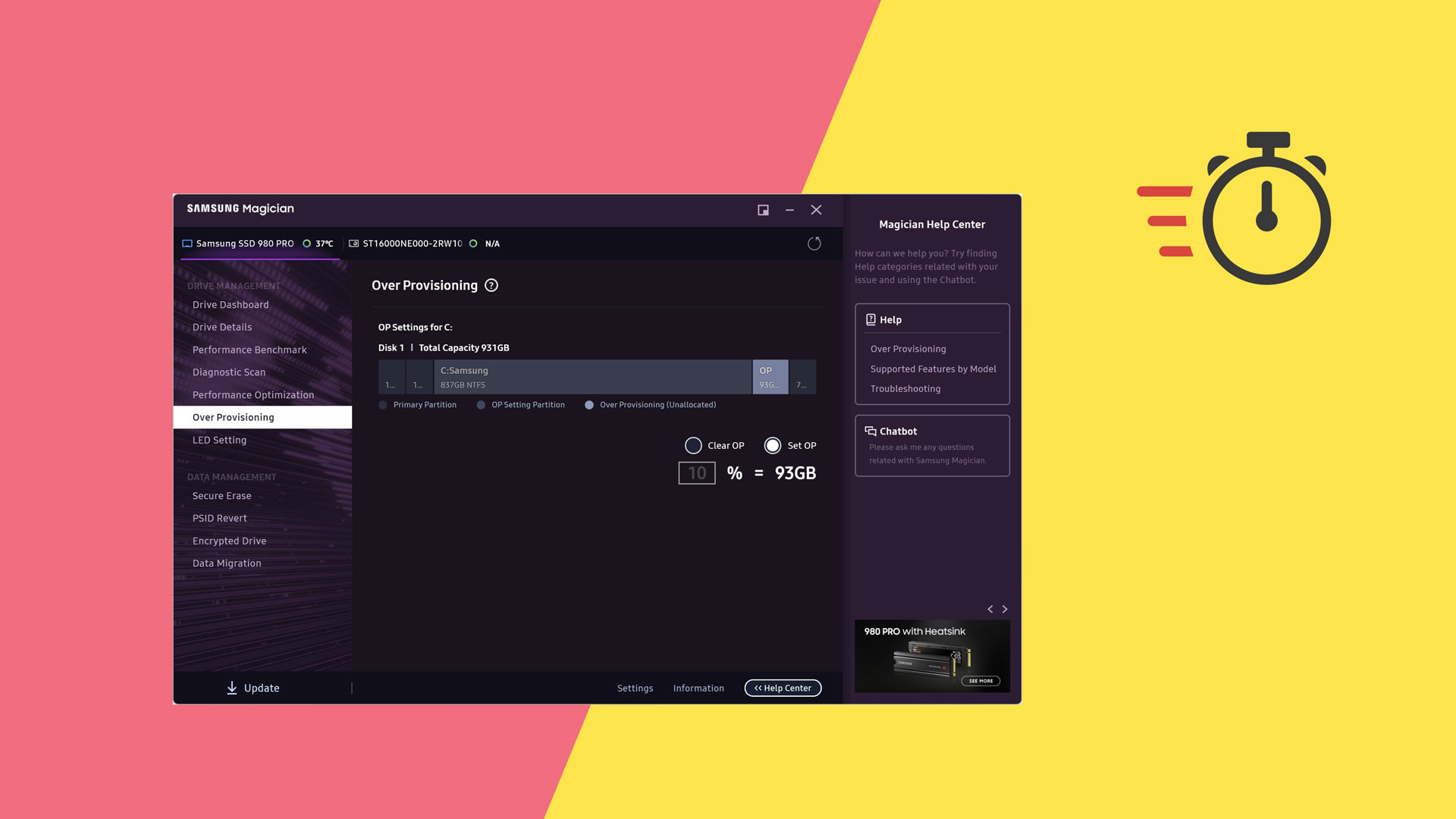Collapse the Help Center panel button
The width and height of the screenshot is (1456, 819).
pyautogui.click(x=783, y=688)
